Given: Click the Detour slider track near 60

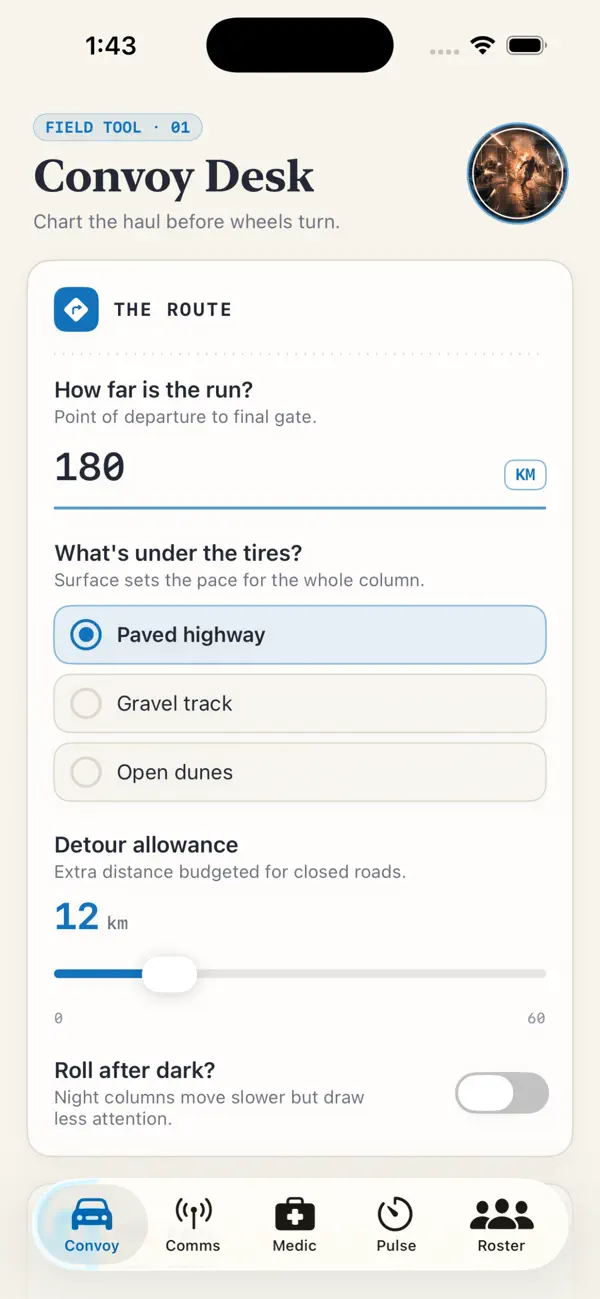Looking at the screenshot, I should pyautogui.click(x=540, y=974).
